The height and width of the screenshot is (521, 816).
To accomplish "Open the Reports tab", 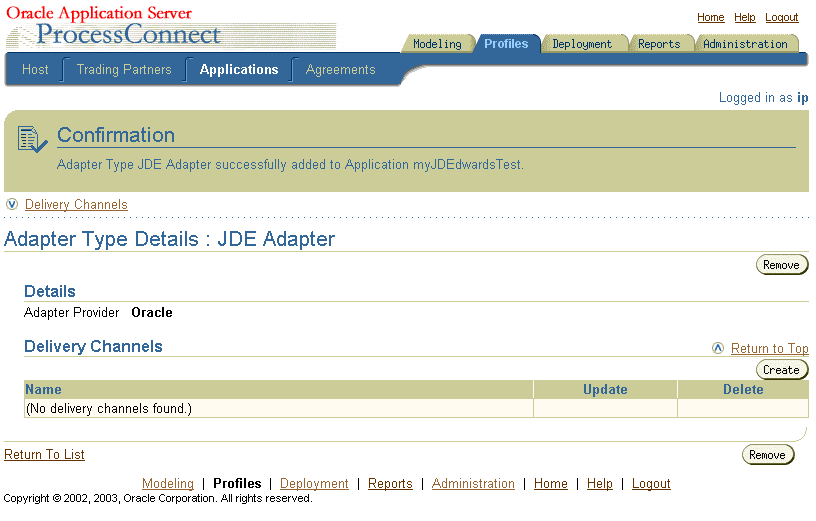I will coord(659,44).
